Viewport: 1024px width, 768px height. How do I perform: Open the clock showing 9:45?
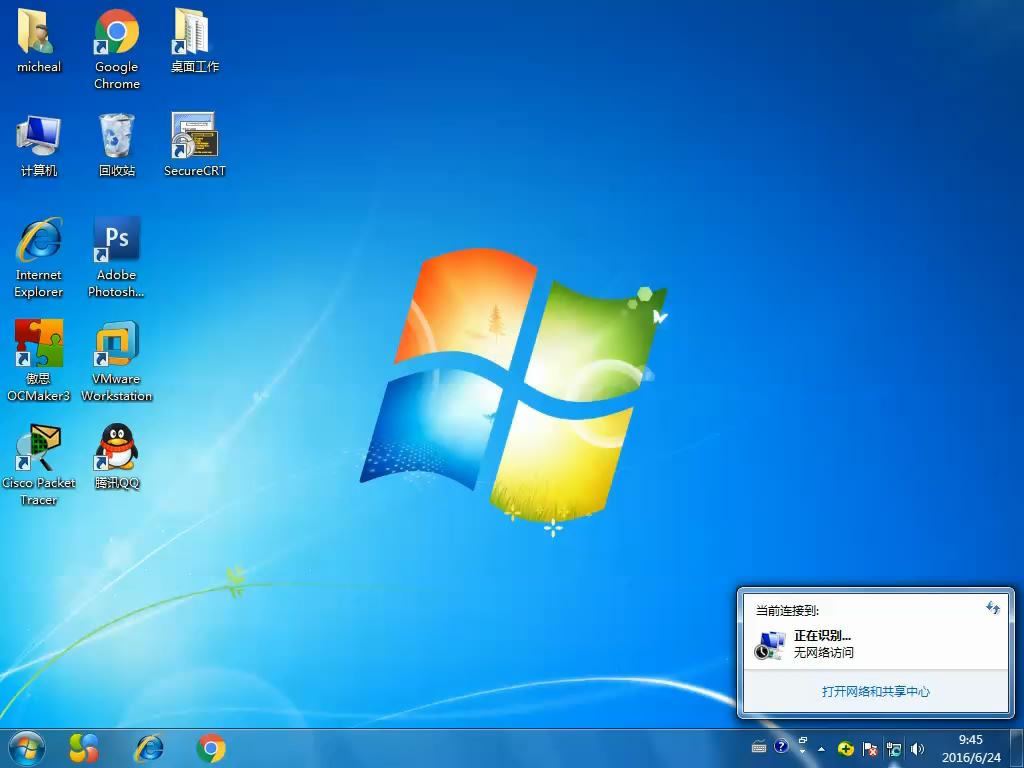point(971,748)
